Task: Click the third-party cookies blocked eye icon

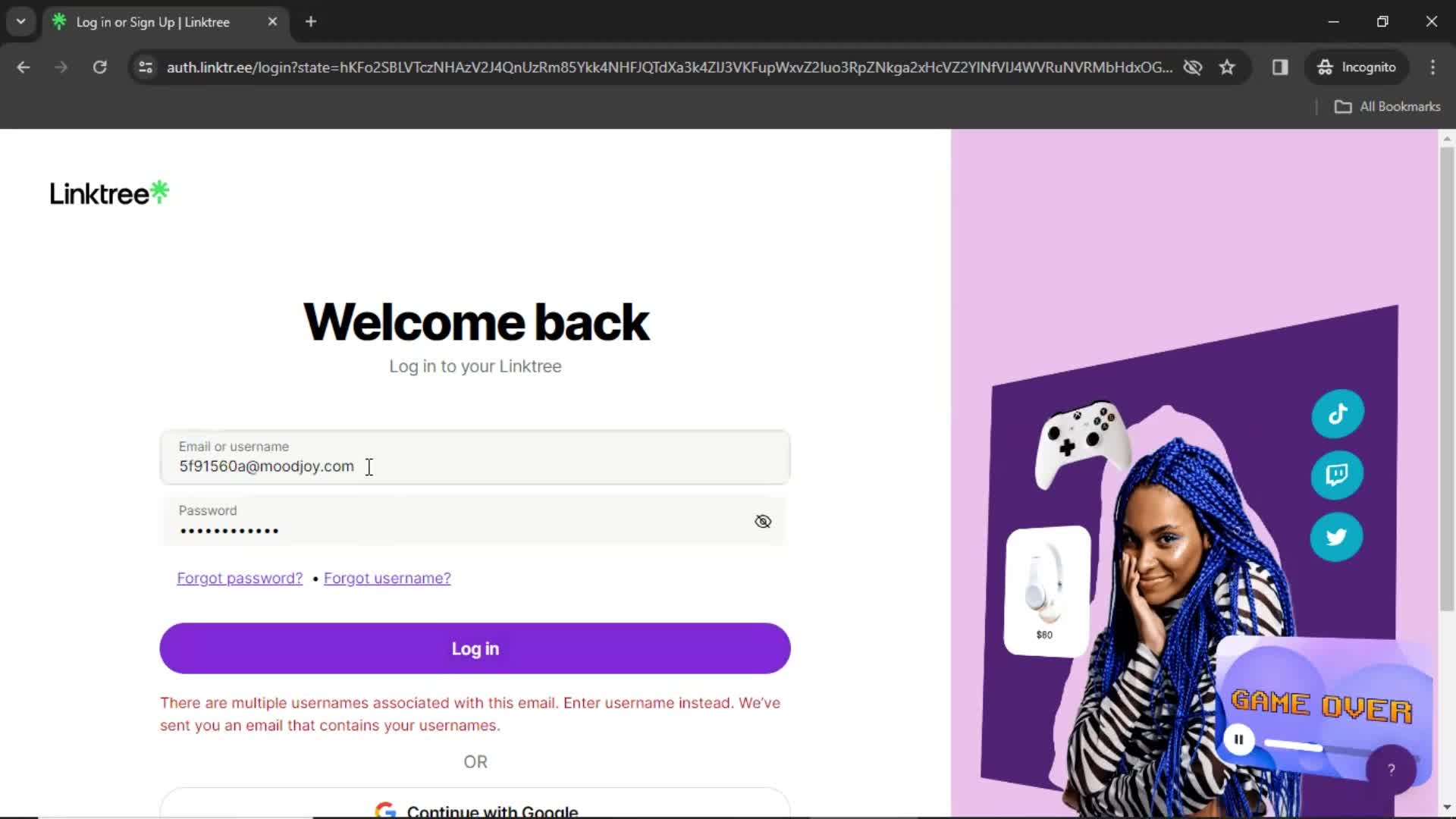Action: [1193, 67]
